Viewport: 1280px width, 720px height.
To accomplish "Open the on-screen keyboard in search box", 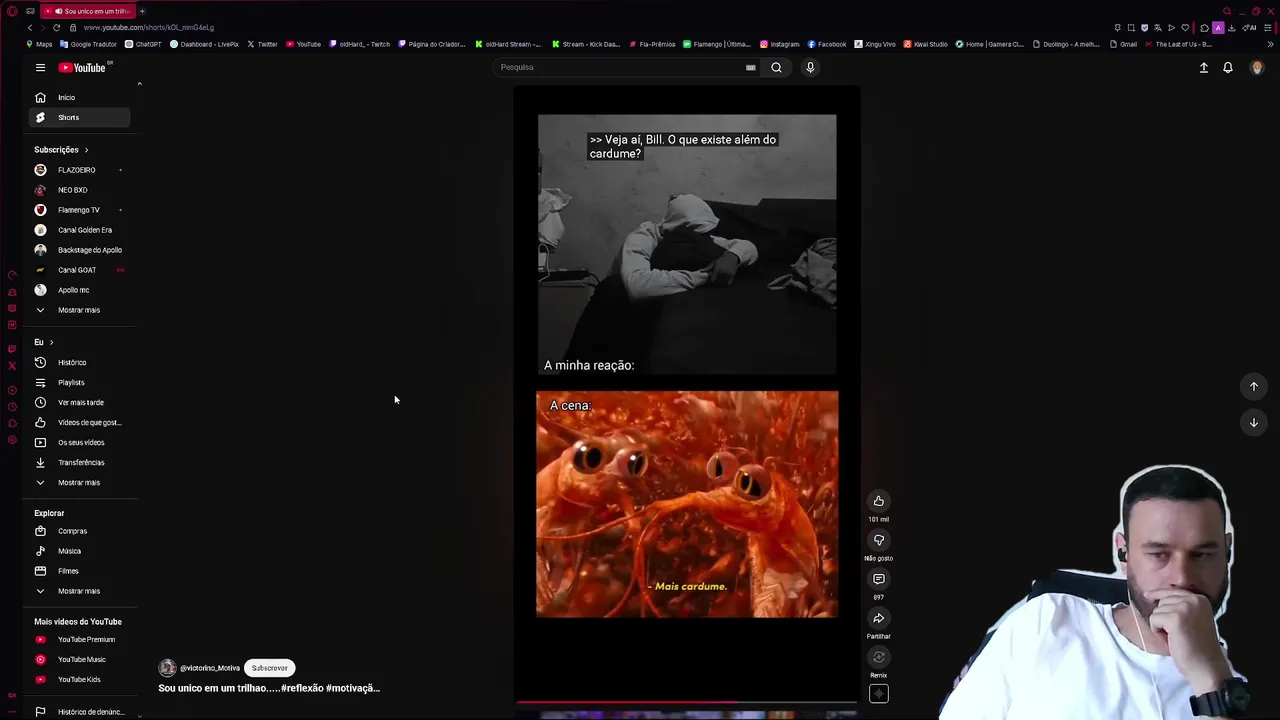I will pyautogui.click(x=750, y=67).
